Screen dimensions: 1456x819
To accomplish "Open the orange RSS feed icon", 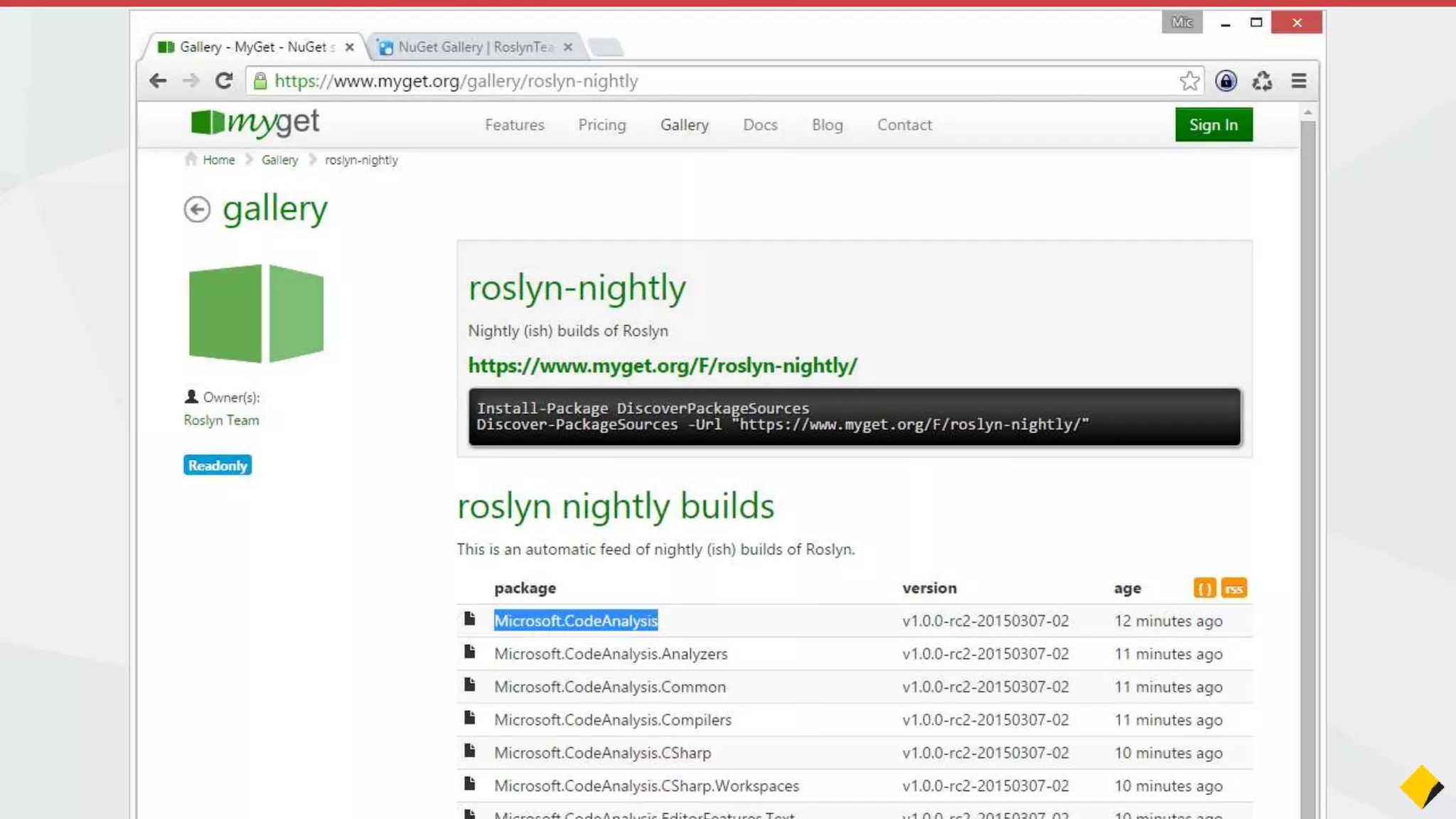I will click(x=1234, y=588).
